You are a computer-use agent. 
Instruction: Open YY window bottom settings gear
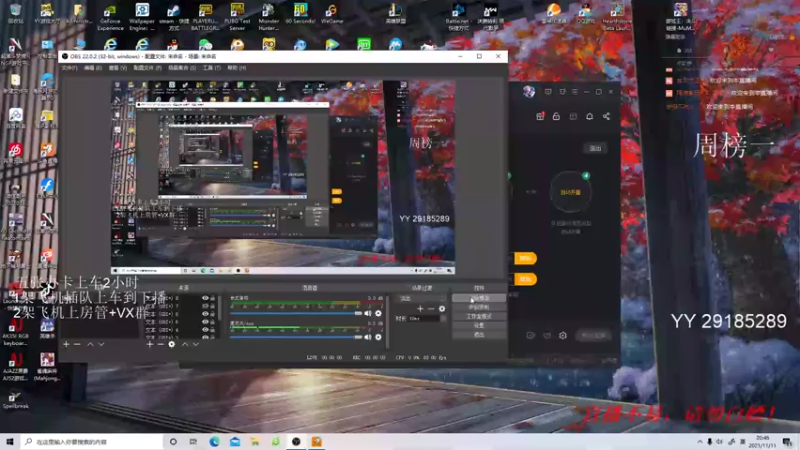563,335
